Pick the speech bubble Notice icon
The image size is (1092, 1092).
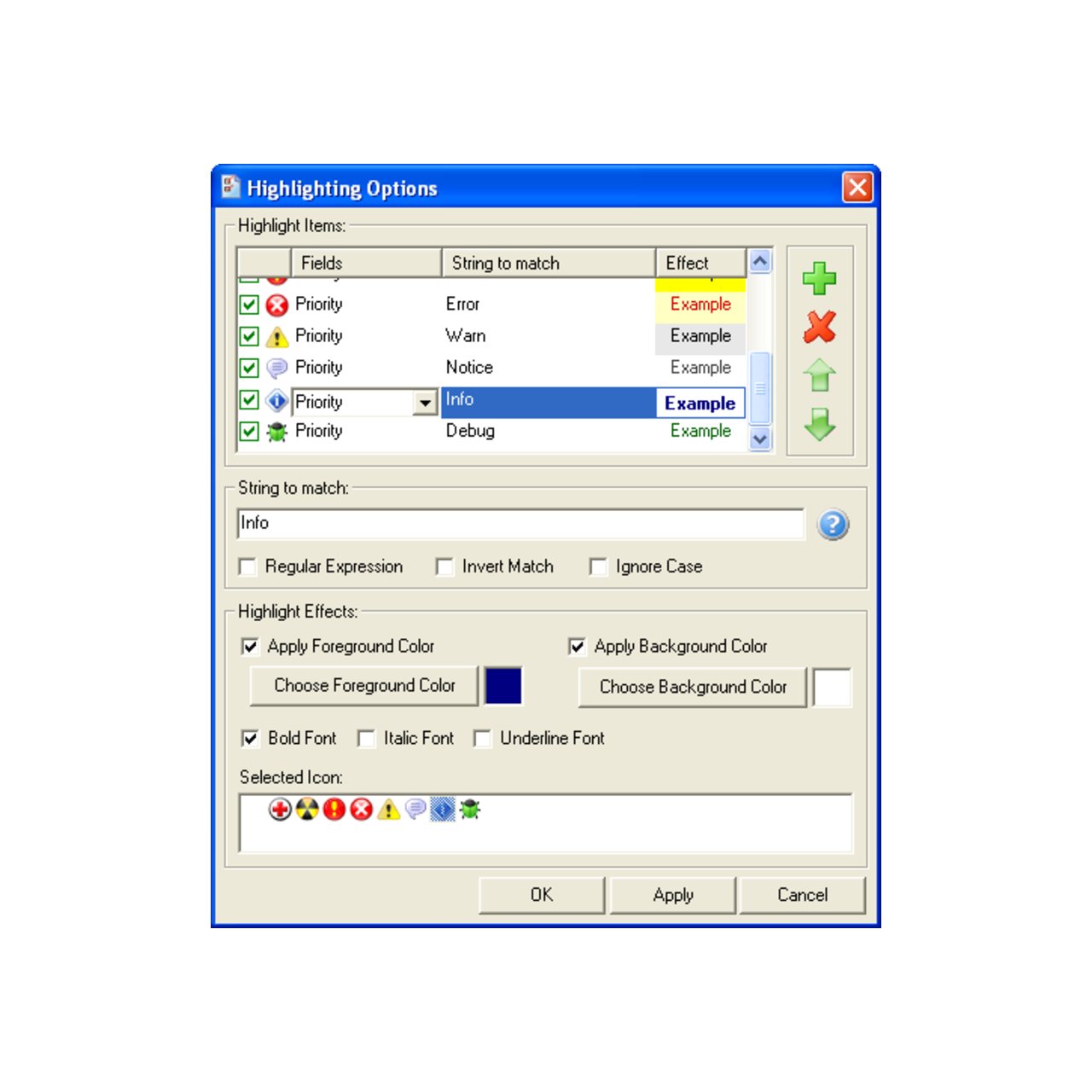tap(414, 809)
